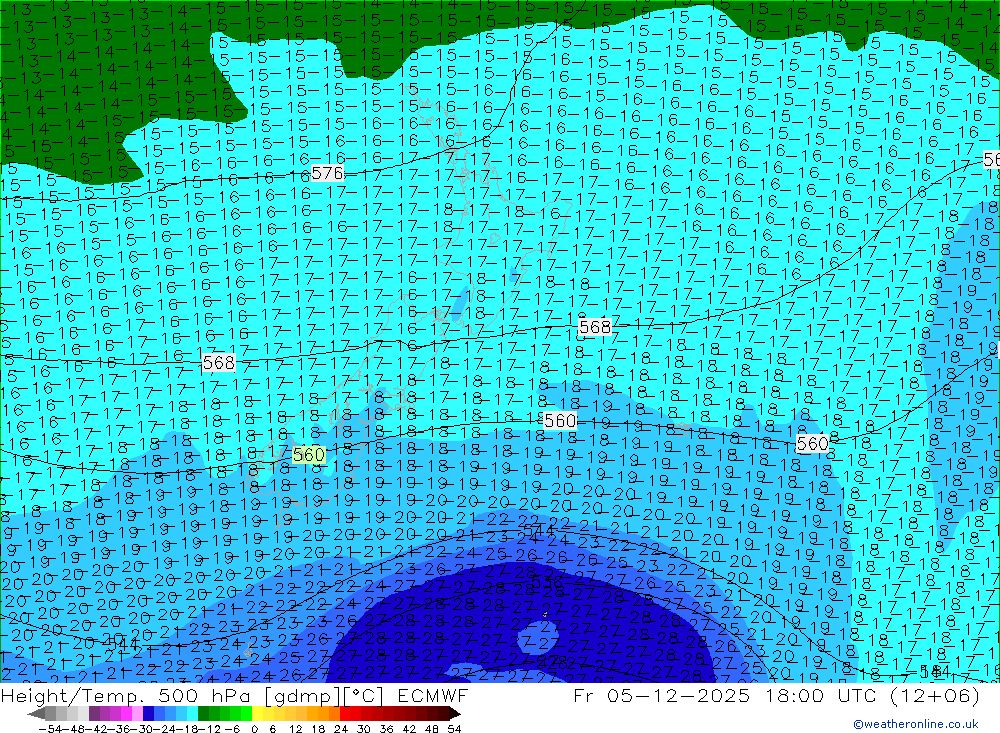Viewport: 1000px width, 733px height.
Task: Click the right arrow of the color scale
Action: (454, 713)
